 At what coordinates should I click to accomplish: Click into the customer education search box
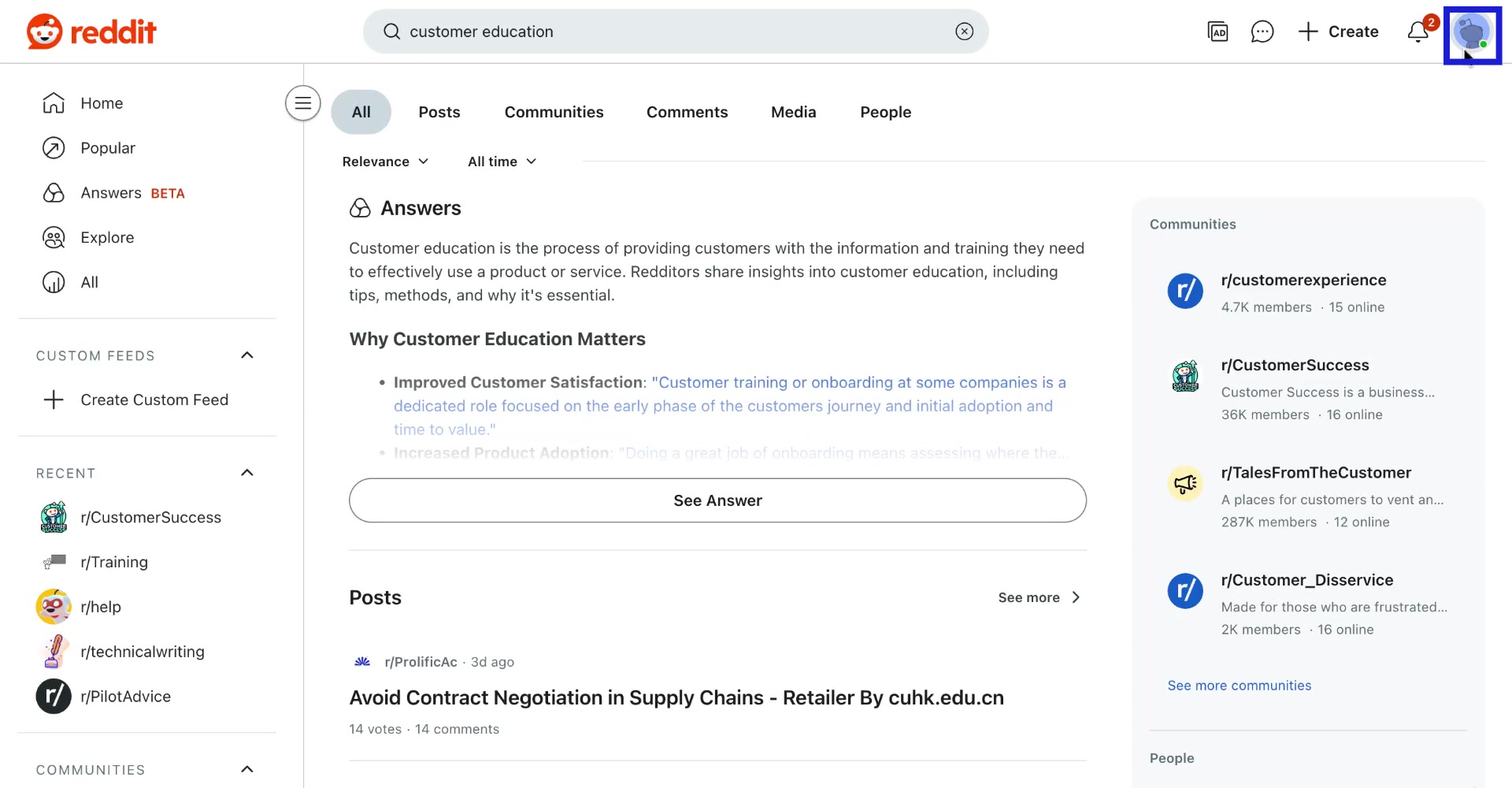click(669, 32)
